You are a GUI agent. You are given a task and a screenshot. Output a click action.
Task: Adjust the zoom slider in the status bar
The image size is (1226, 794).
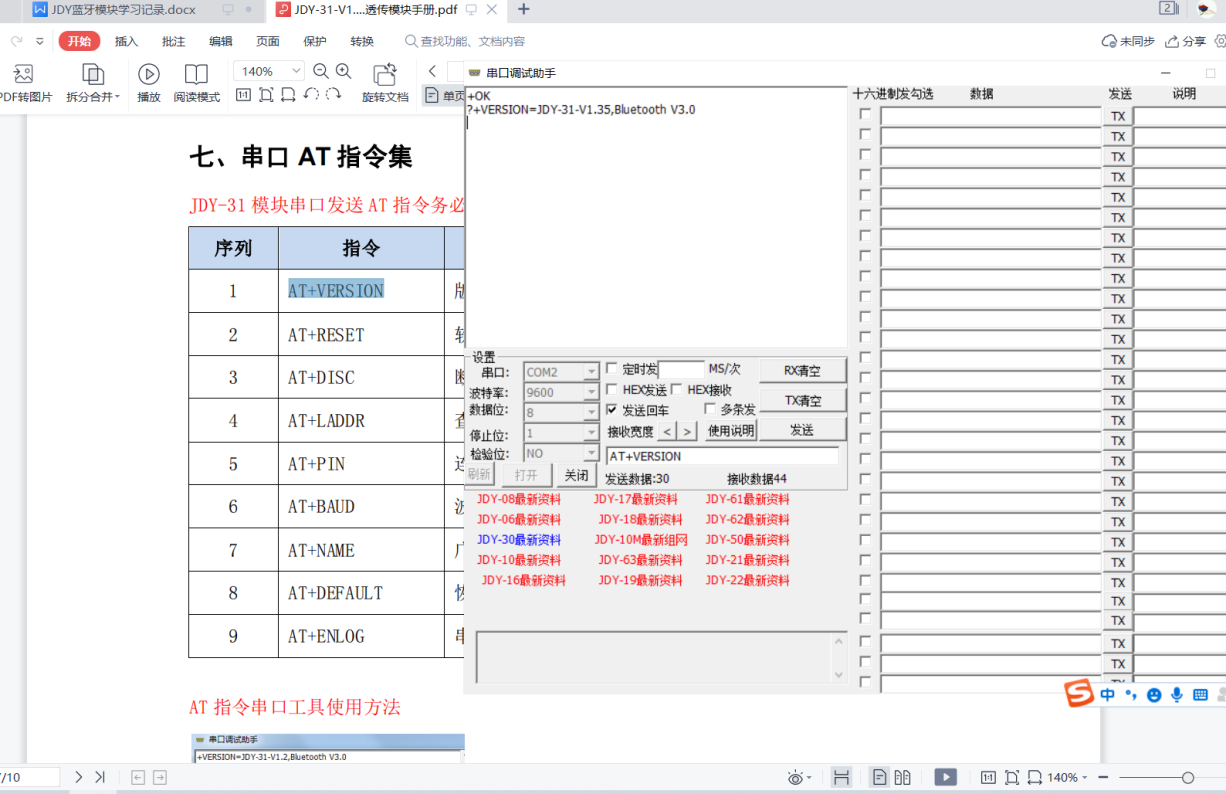coord(1187,777)
